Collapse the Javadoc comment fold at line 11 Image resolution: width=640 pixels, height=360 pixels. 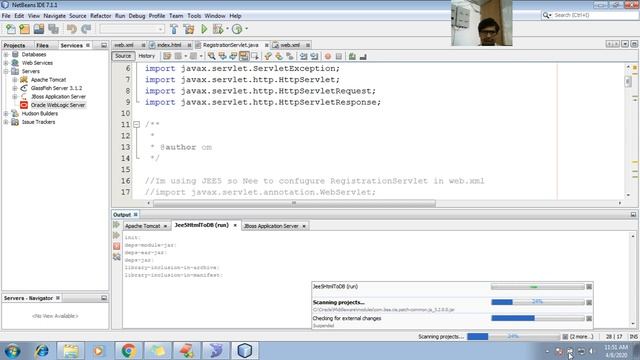(137, 124)
